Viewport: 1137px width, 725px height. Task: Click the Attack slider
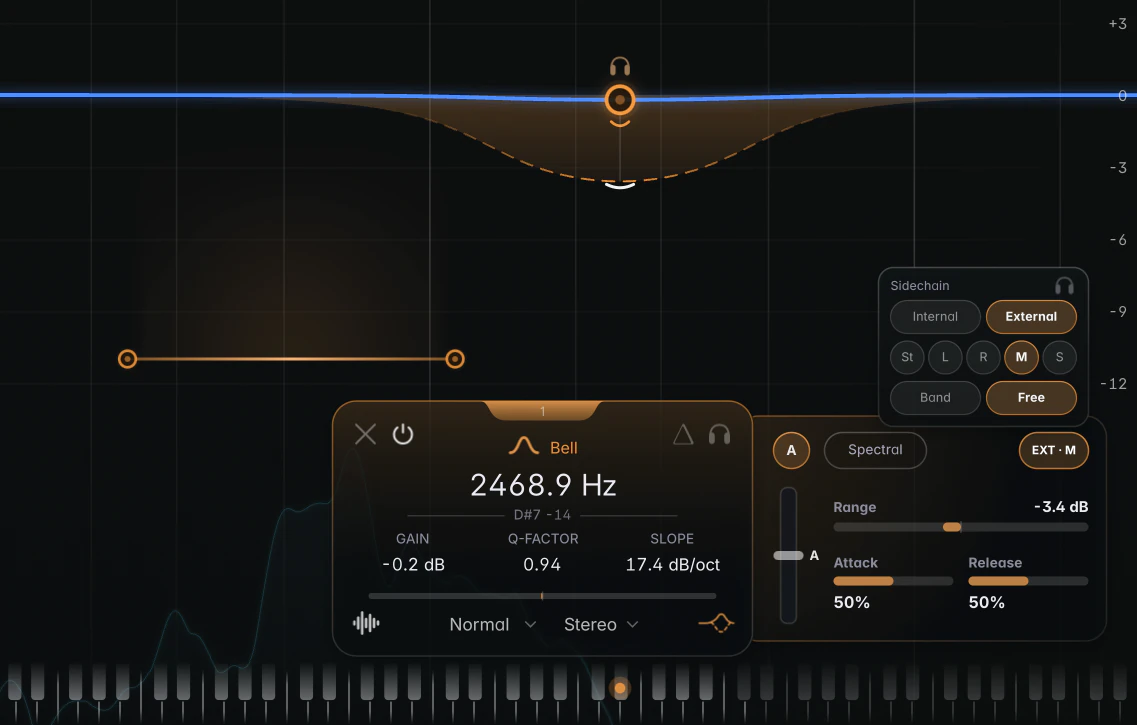pyautogui.click(x=893, y=581)
